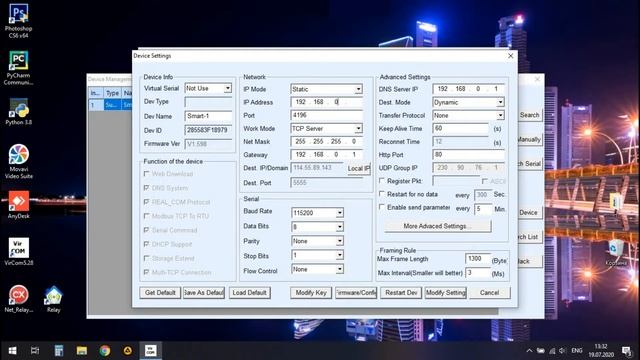Image resolution: width=640 pixels, height=360 pixels.
Task: Open Flow Control dropdown
Action: pos(339,269)
